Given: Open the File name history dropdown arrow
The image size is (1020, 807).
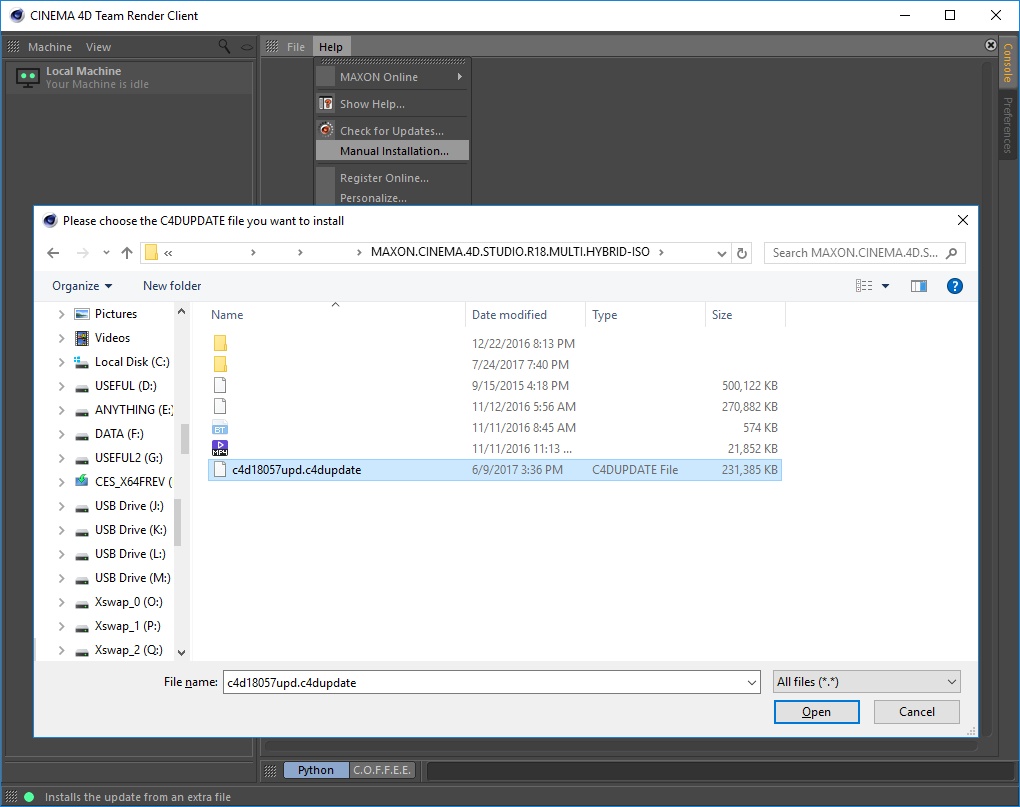Looking at the screenshot, I should click(751, 682).
